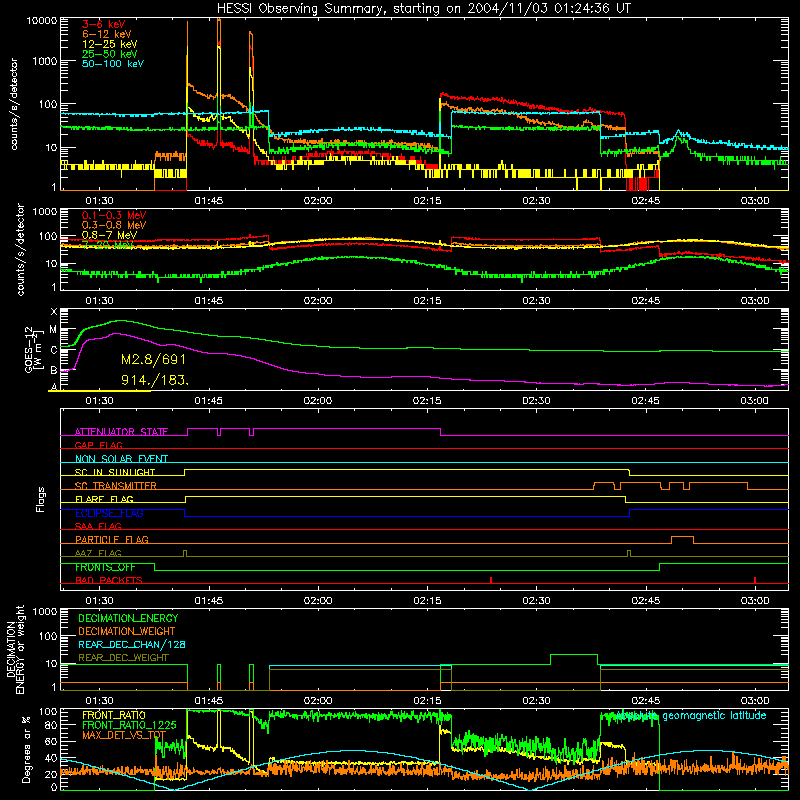Click the 0.3-0.8 MeV legend label
The image size is (800, 800).
tap(114, 225)
